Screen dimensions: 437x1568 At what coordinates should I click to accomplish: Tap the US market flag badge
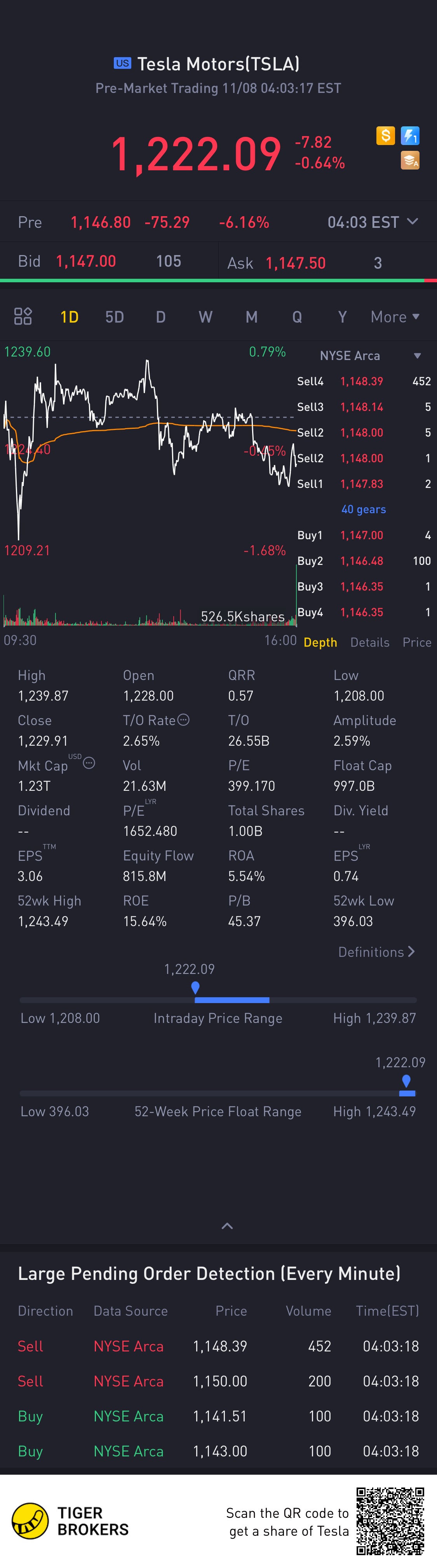pos(122,63)
